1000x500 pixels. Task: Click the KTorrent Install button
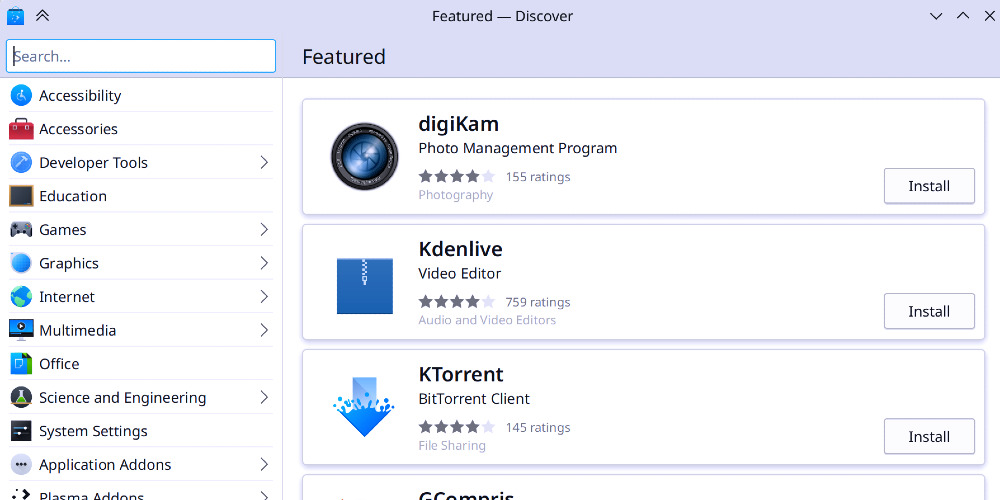pyautogui.click(x=928, y=436)
